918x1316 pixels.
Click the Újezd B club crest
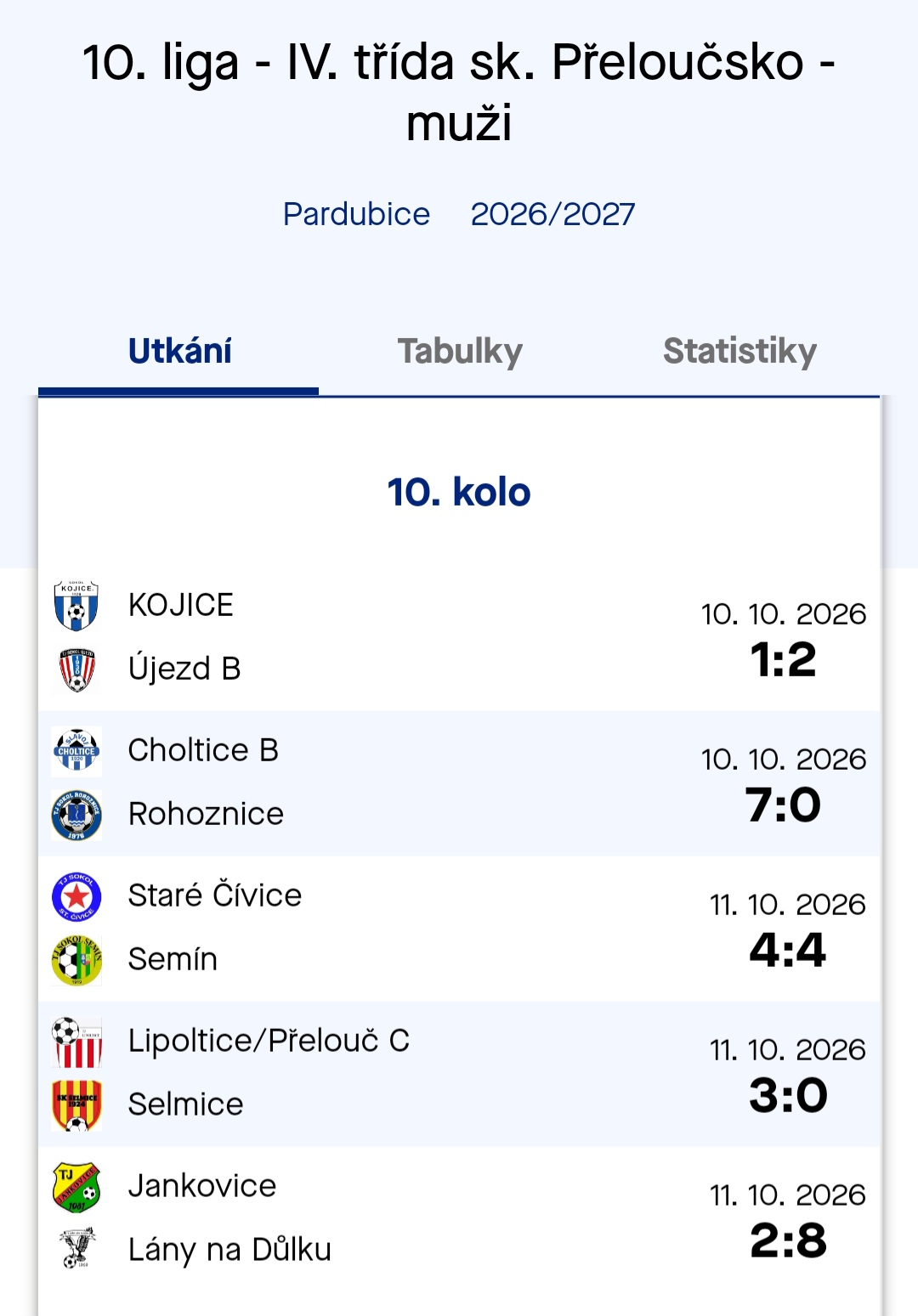point(76,669)
